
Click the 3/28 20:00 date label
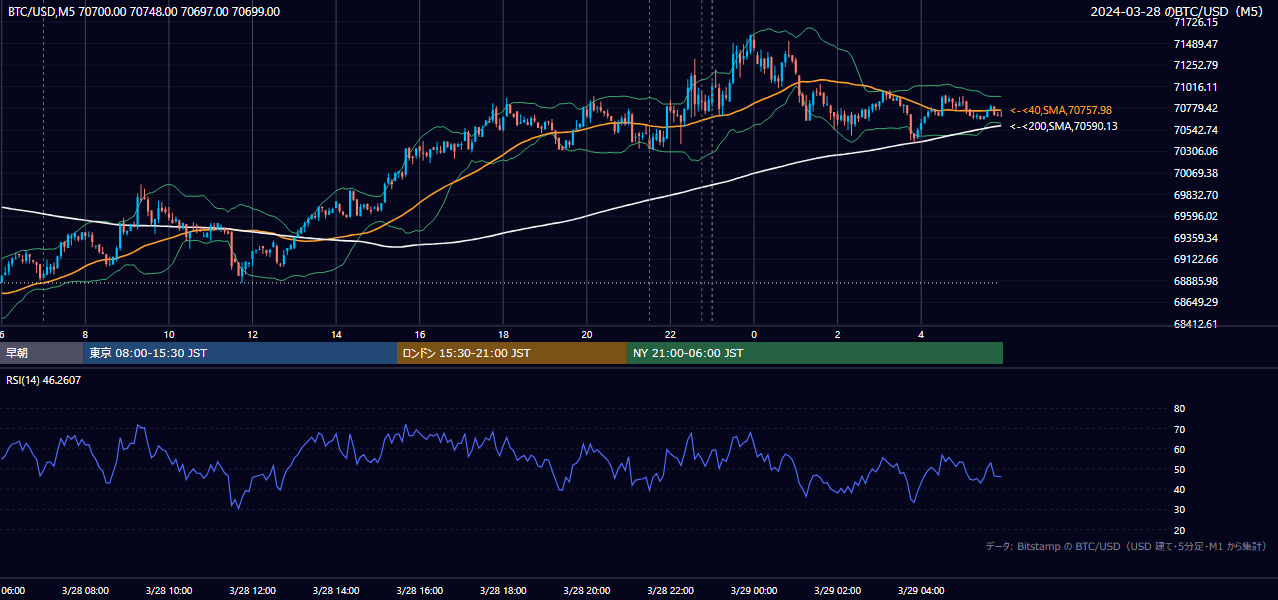tap(586, 591)
